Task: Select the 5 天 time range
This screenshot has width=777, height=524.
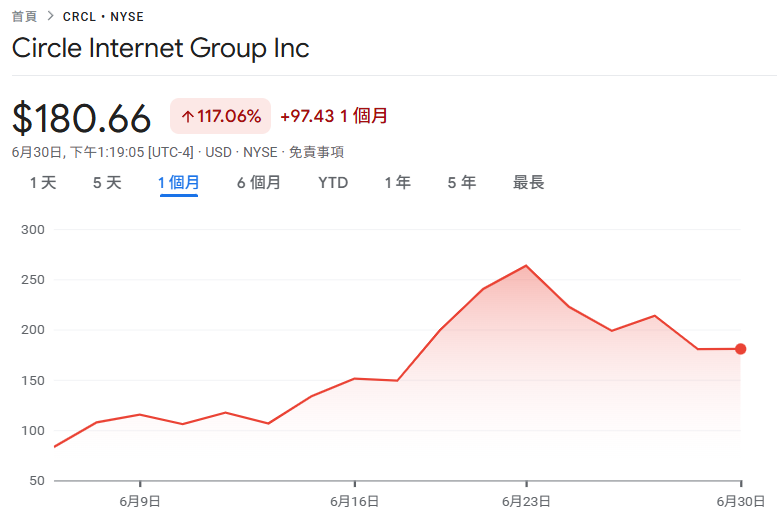Action: (107, 183)
